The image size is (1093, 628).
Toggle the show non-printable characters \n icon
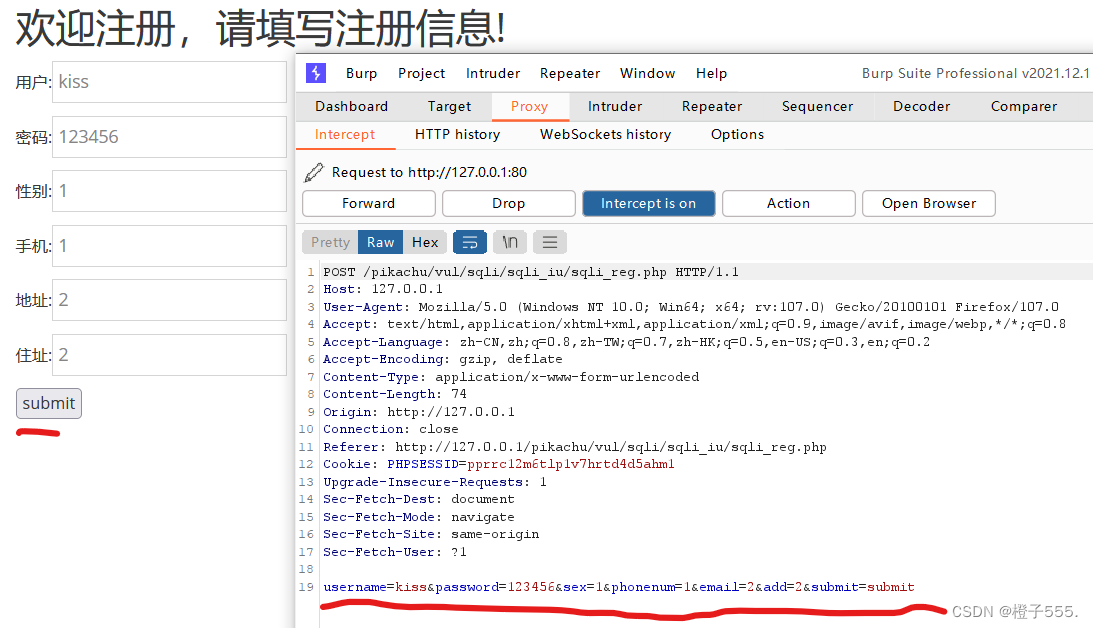pos(510,243)
